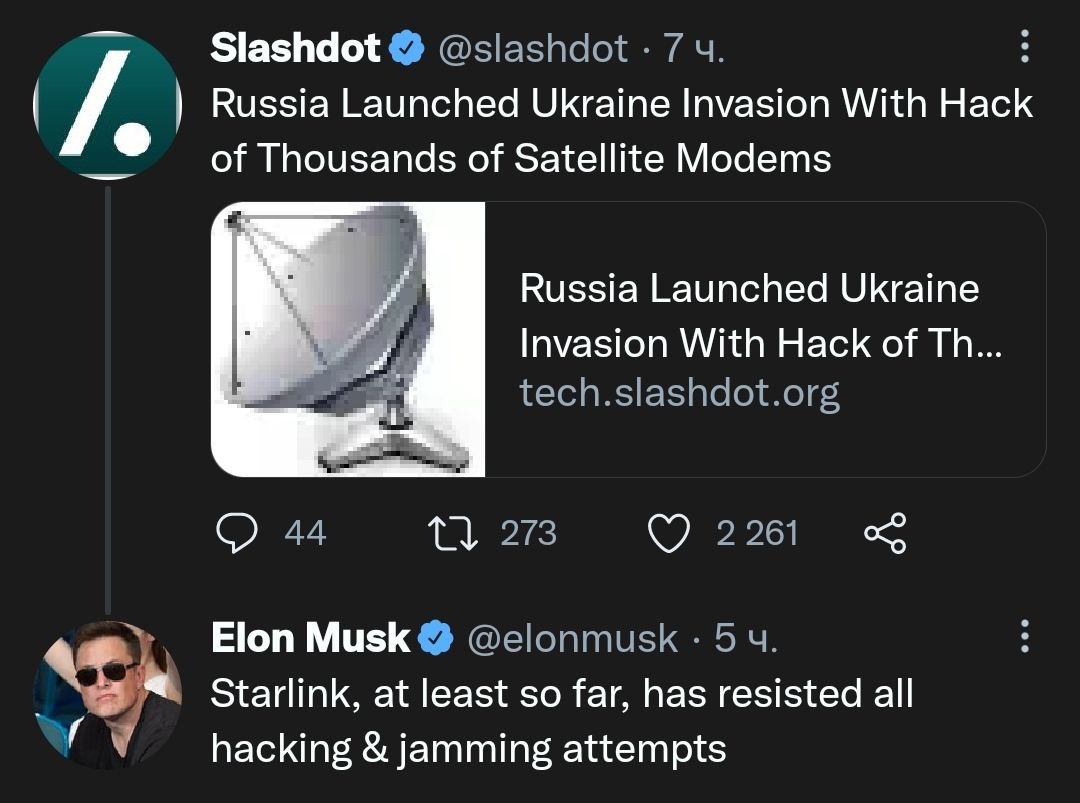
Task: Open Elon Musk's Starlink reply text
Action: click(560, 720)
